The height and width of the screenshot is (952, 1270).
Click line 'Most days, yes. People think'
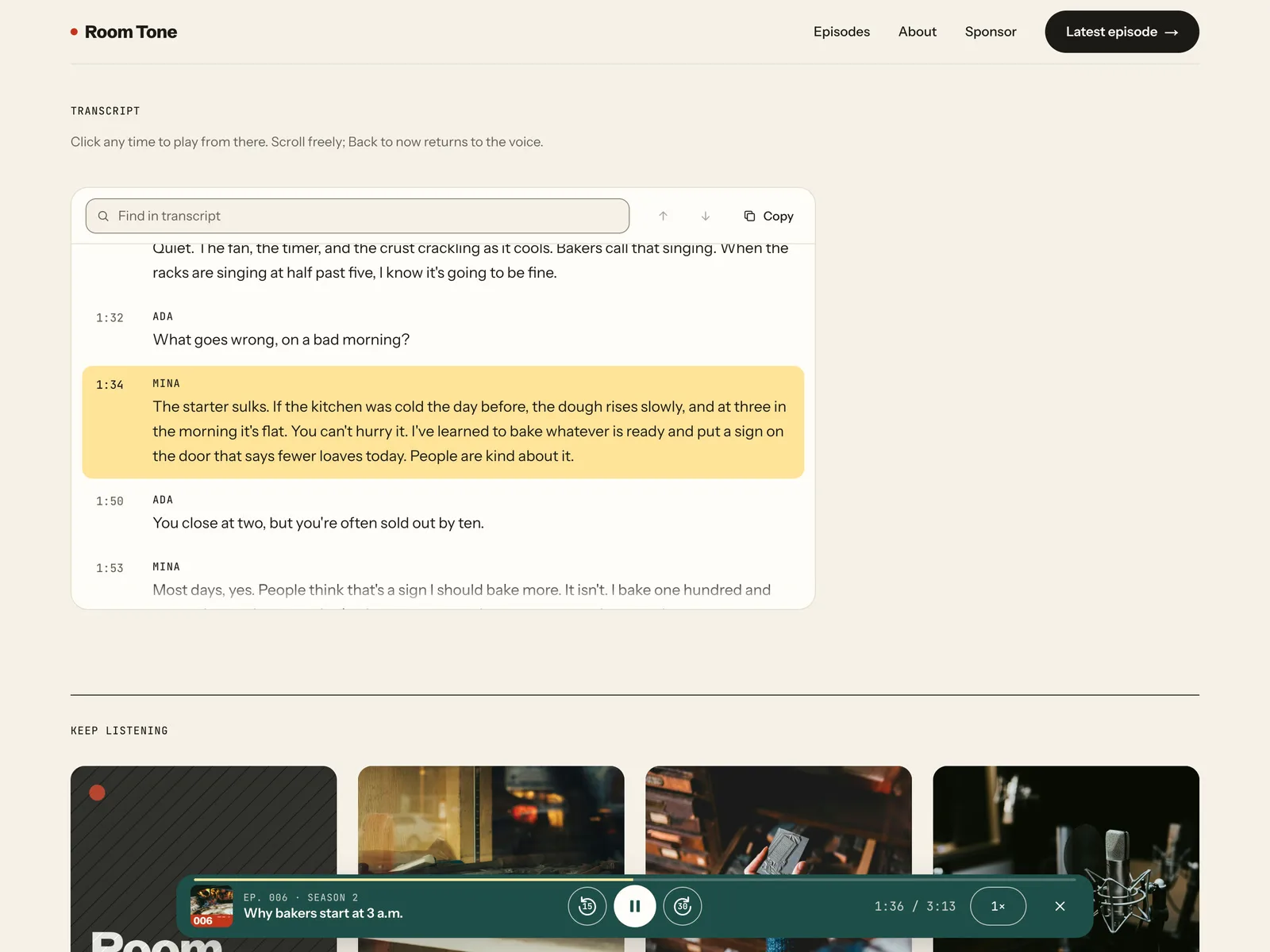tap(461, 590)
